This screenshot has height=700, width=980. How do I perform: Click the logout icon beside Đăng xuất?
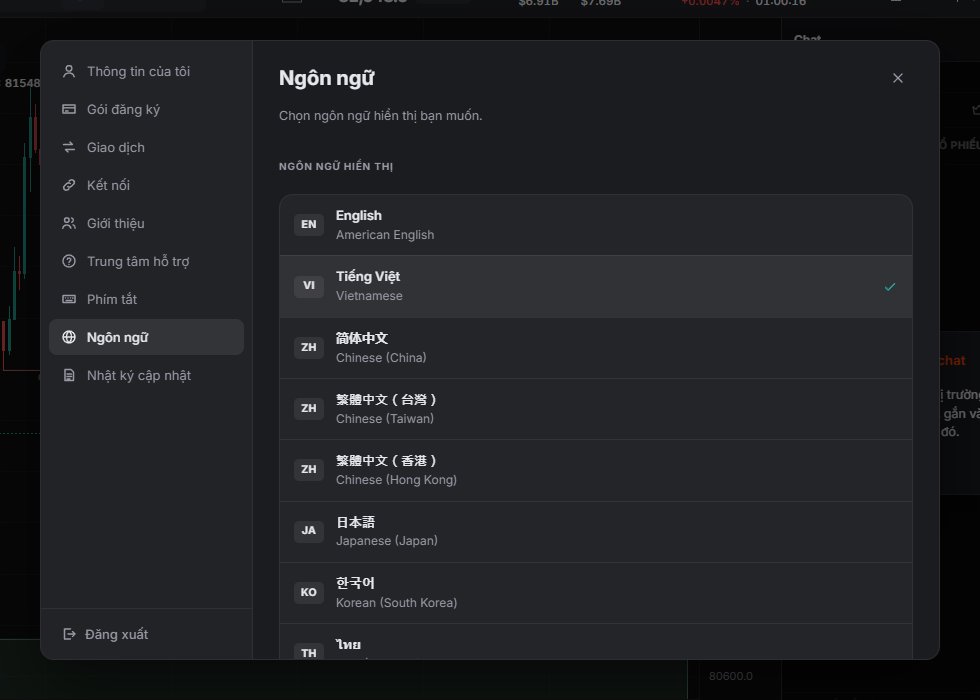[69, 634]
